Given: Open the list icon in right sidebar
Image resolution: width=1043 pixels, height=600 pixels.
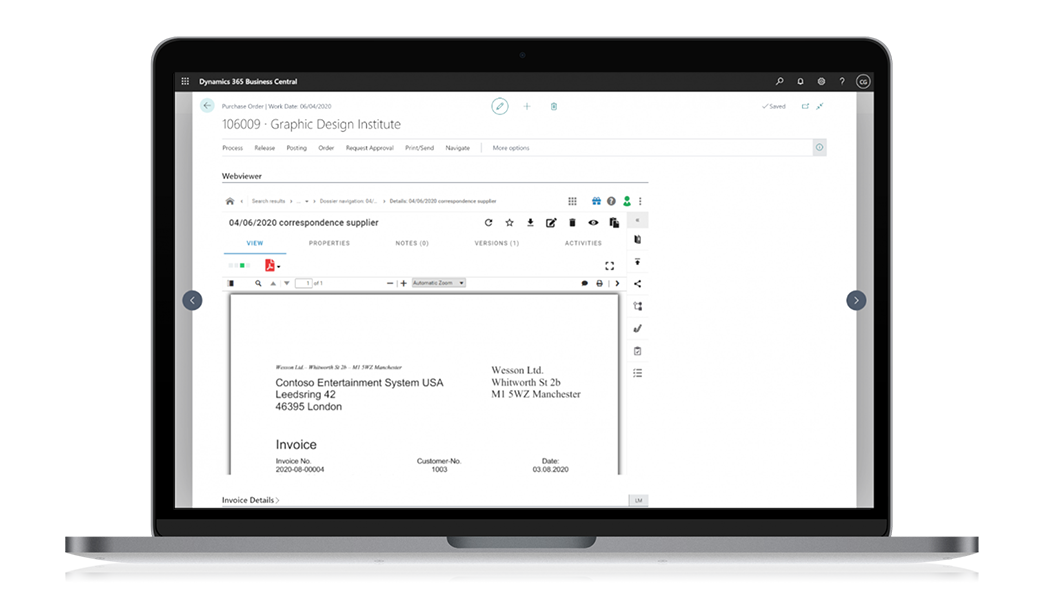Looking at the screenshot, I should click(637, 373).
